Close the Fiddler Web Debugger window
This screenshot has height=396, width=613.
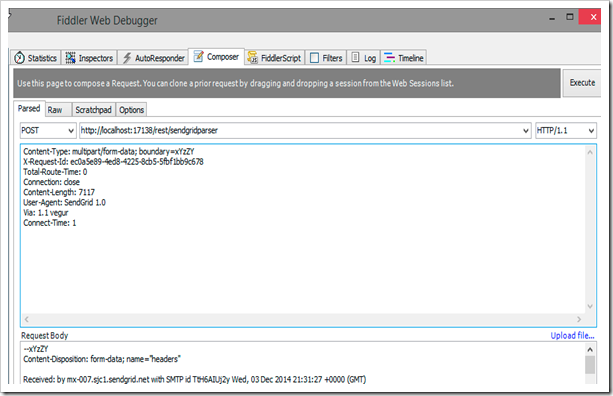click(591, 17)
